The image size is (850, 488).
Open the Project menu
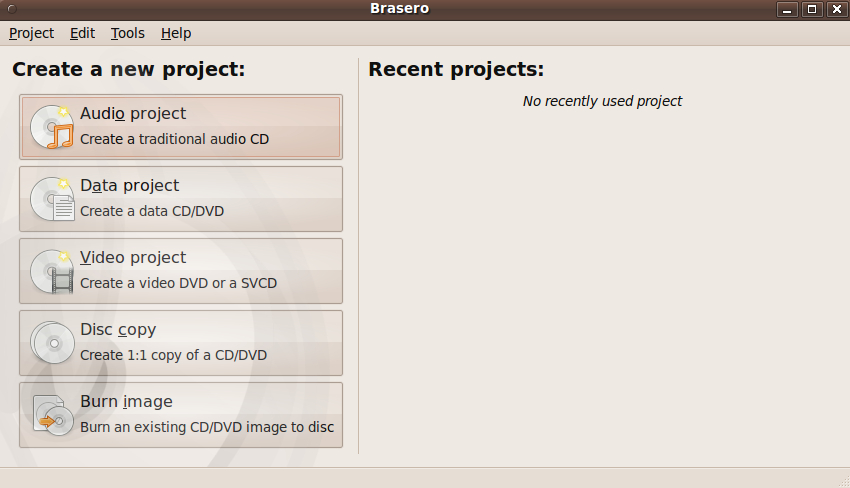(x=31, y=33)
